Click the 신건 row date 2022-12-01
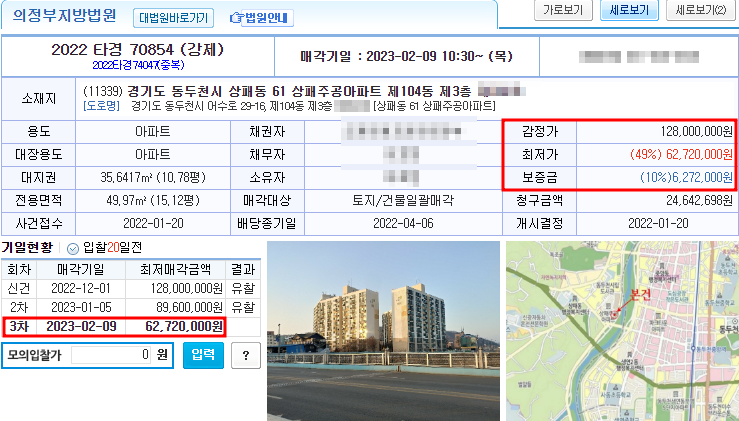 81,289
